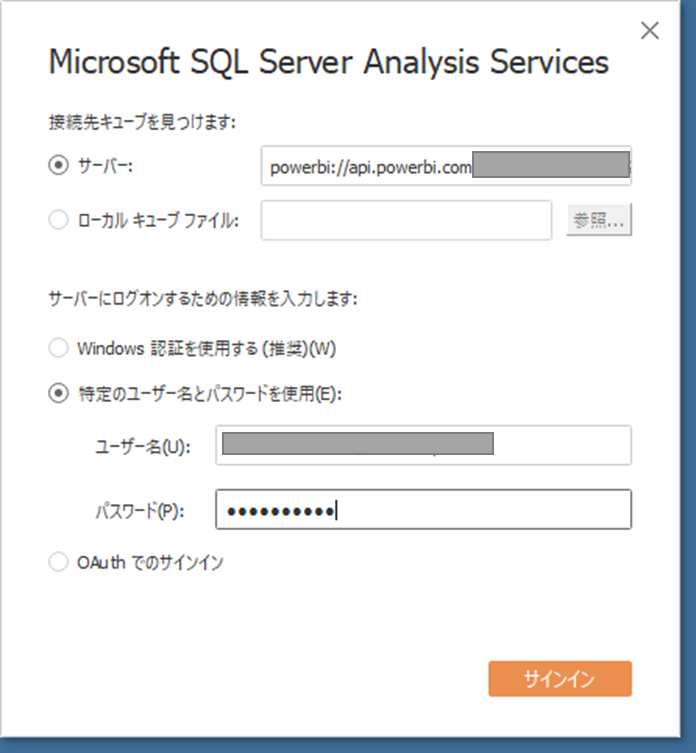Click the 接続先キューブを見つけます label
The height and width of the screenshot is (753, 696).
(142, 122)
